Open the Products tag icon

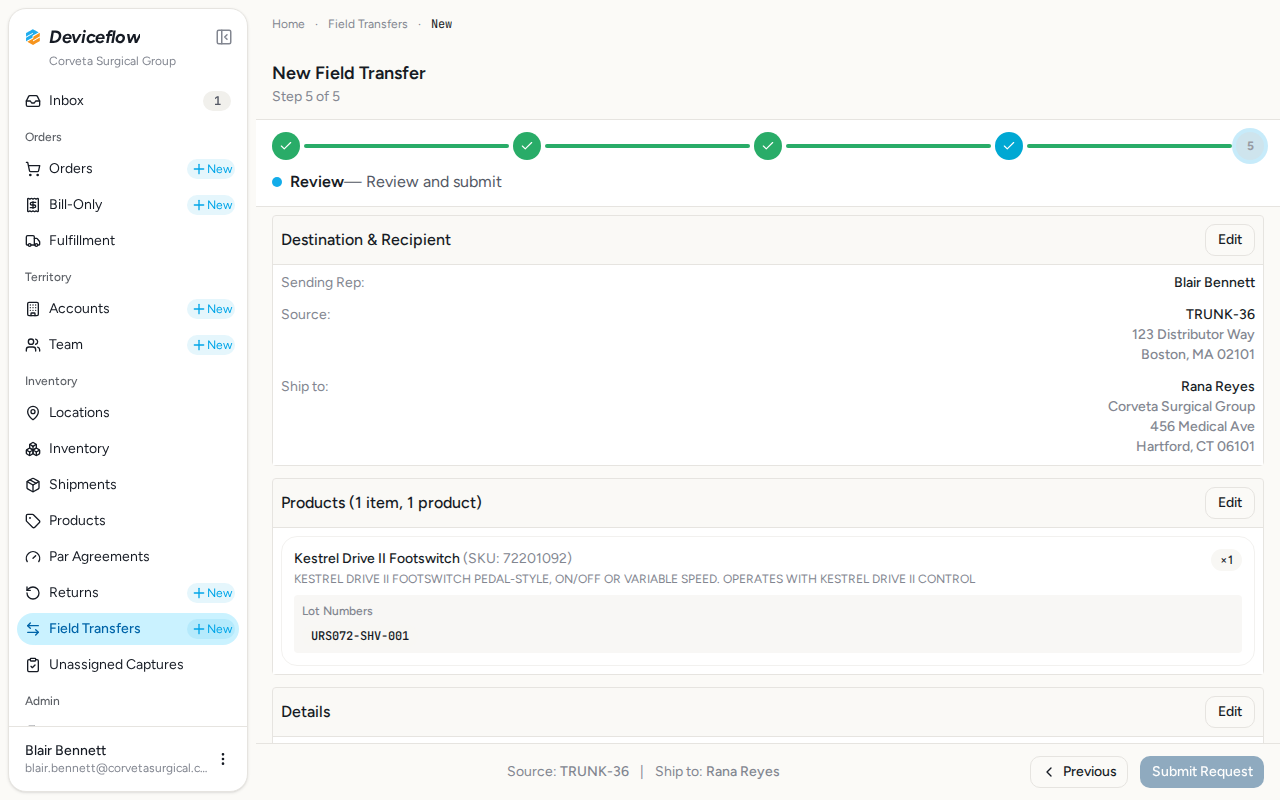[33, 521]
